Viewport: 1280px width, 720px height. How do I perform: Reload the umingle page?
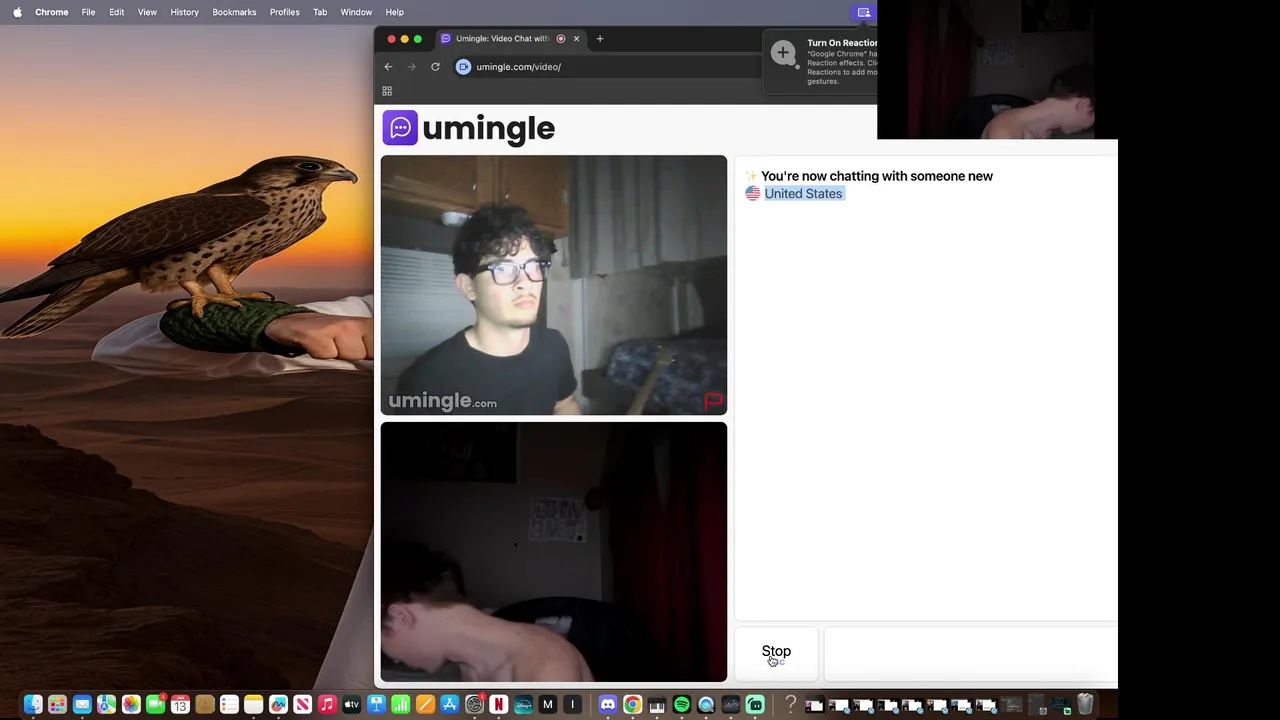tap(435, 67)
